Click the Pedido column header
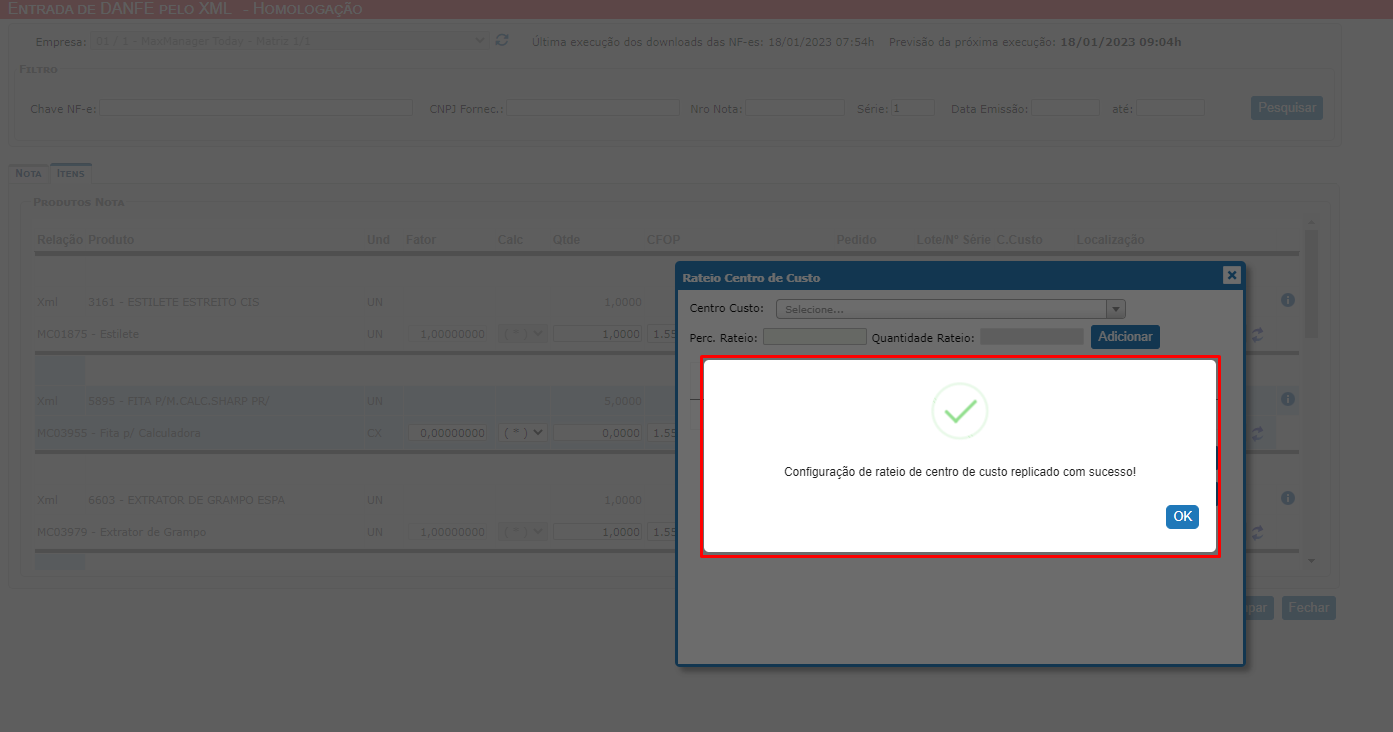Image resolution: width=1393 pixels, height=732 pixels. coord(856,240)
